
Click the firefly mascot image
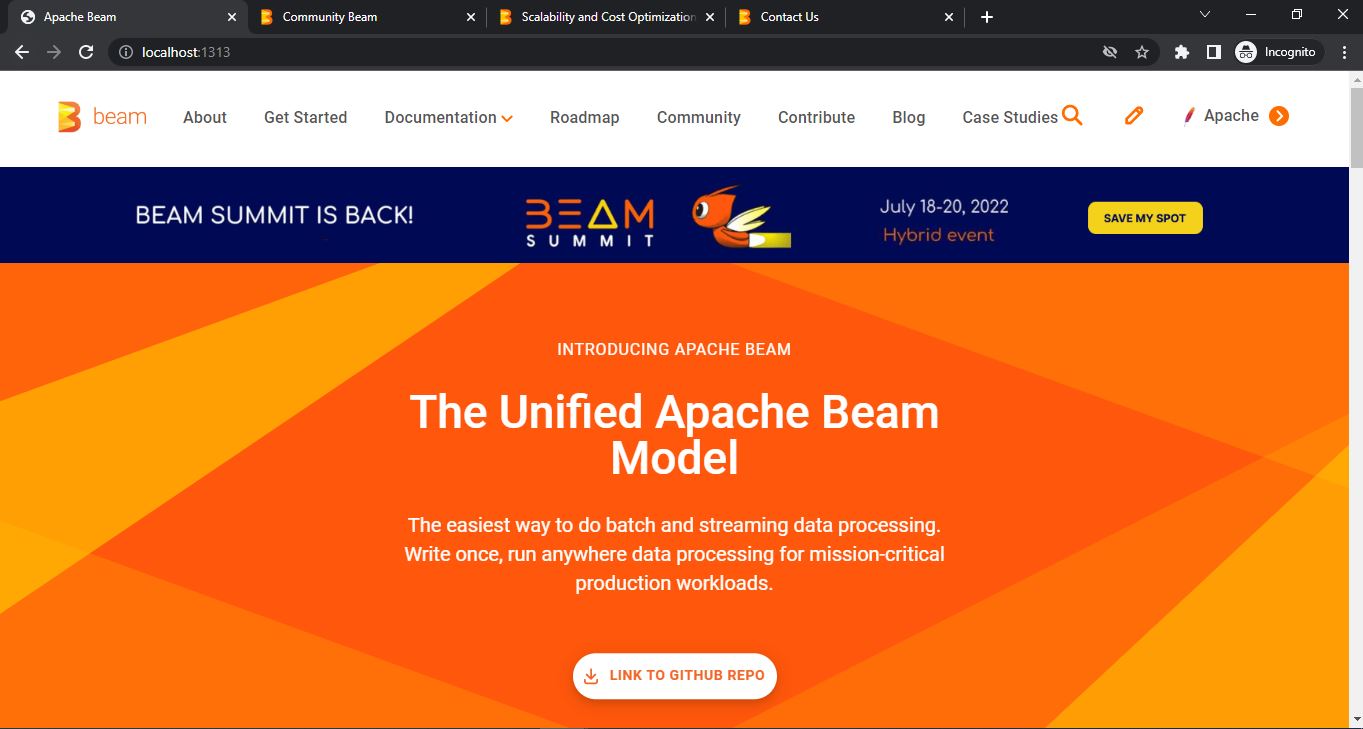pyautogui.click(x=741, y=217)
